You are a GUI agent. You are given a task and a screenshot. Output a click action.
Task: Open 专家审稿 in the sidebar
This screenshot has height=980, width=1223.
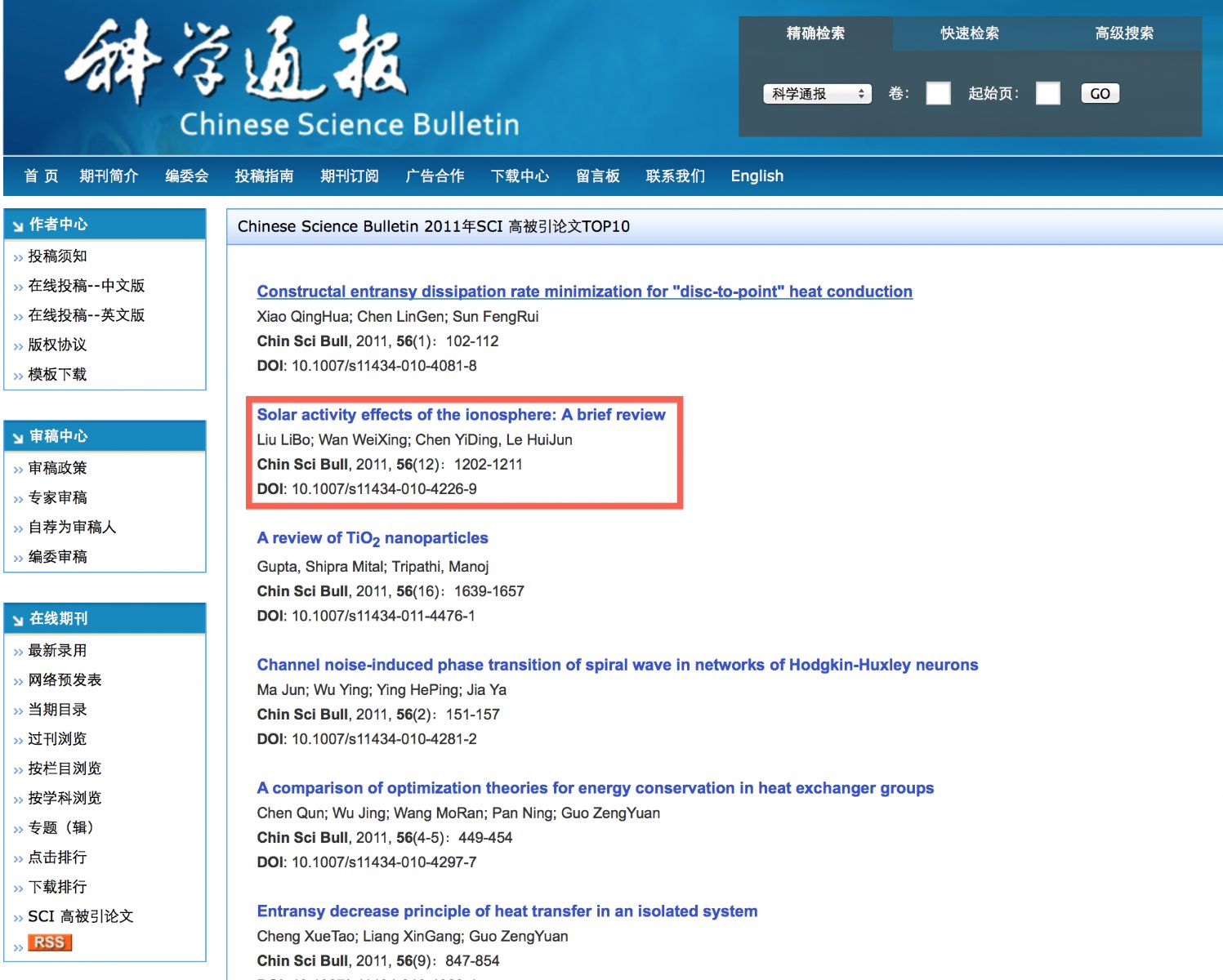(x=57, y=497)
